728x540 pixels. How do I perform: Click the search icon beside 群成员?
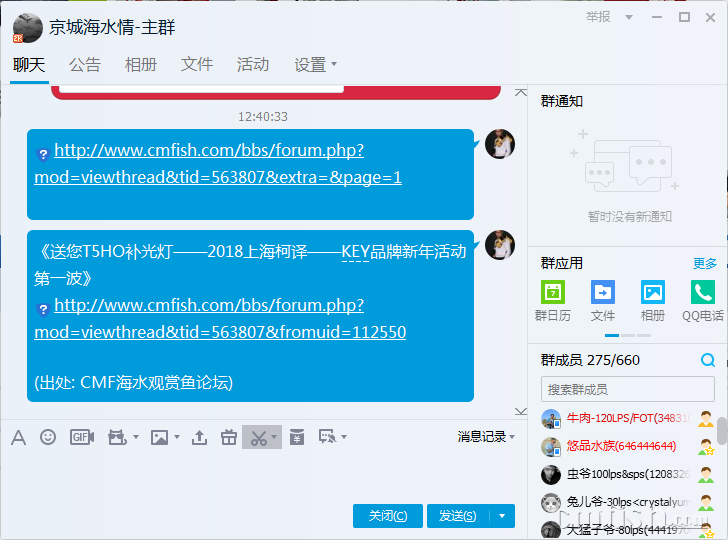tap(708, 360)
